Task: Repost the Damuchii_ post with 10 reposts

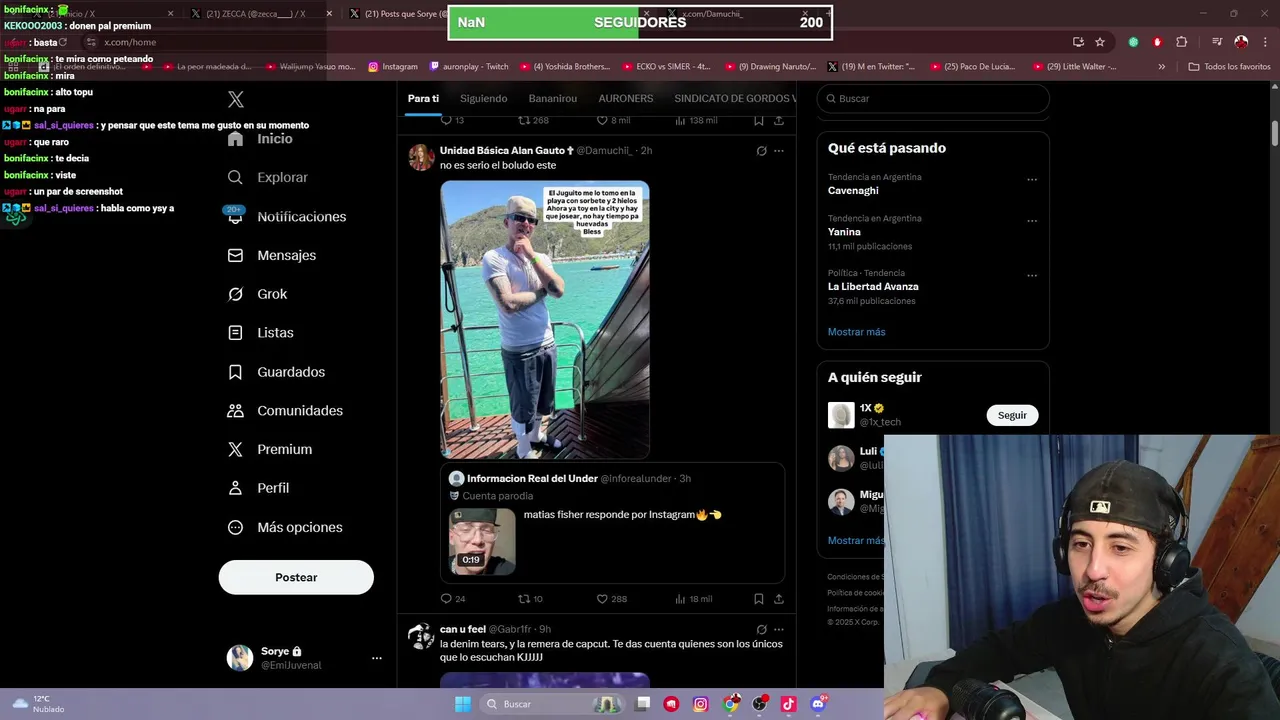Action: pyautogui.click(x=530, y=599)
